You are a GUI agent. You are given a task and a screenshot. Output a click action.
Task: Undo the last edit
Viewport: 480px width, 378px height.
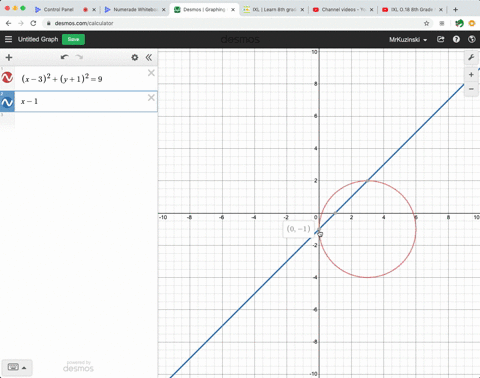point(65,57)
